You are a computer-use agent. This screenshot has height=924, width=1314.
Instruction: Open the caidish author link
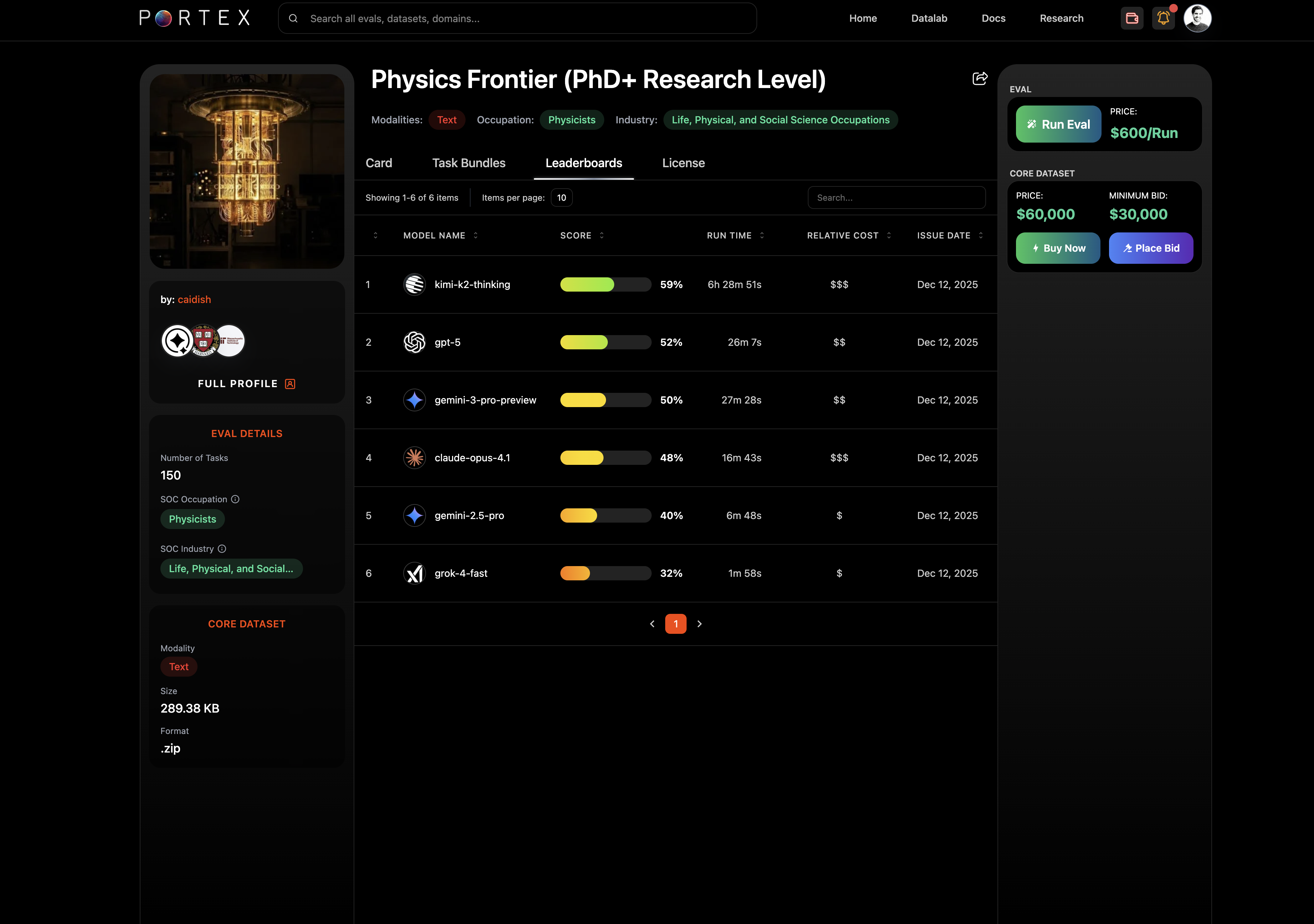pyautogui.click(x=194, y=299)
